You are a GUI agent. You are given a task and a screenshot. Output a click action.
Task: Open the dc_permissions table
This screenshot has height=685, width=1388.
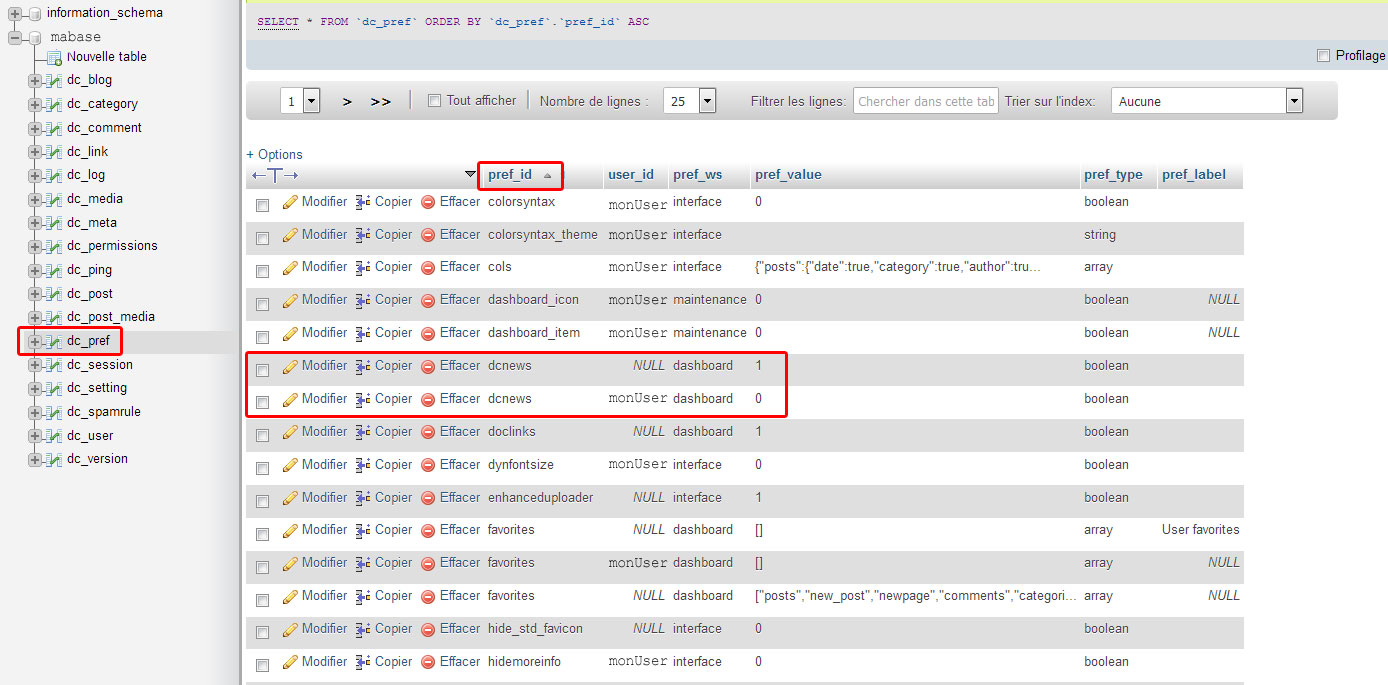(x=112, y=246)
